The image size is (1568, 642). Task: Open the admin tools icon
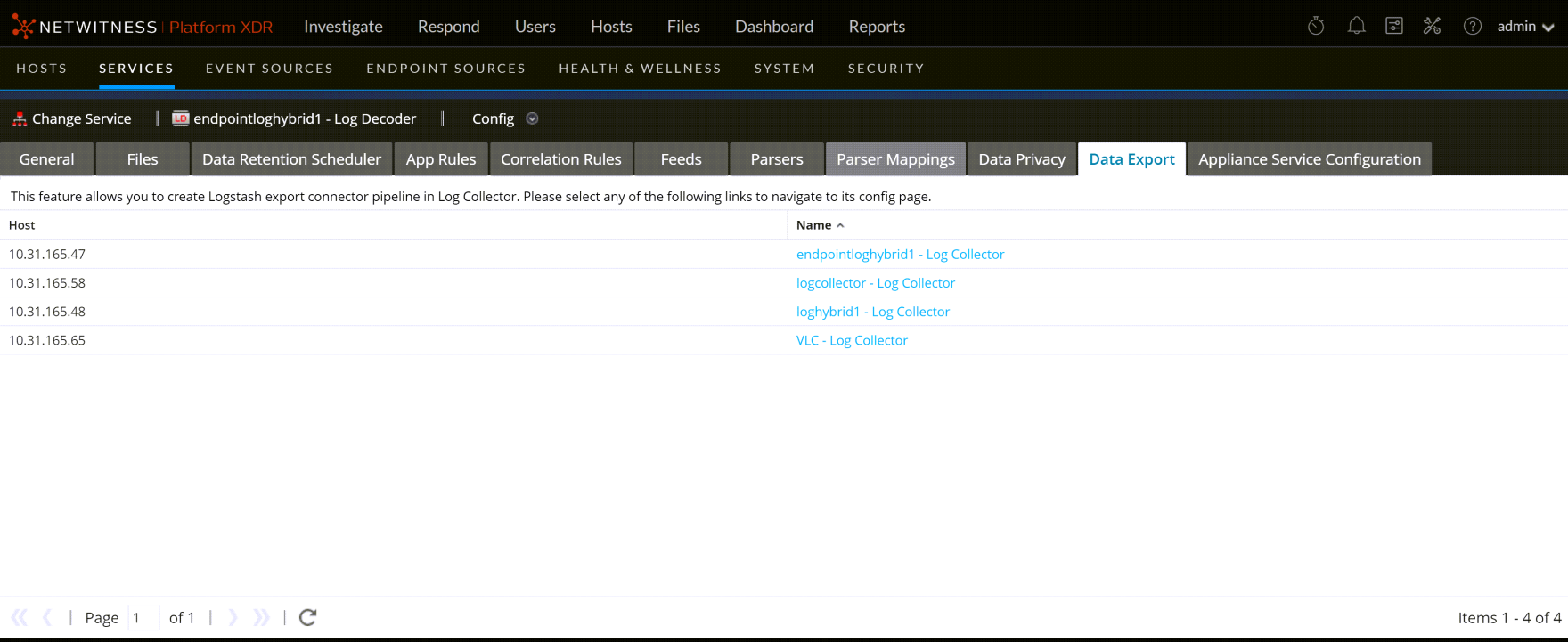point(1432,26)
